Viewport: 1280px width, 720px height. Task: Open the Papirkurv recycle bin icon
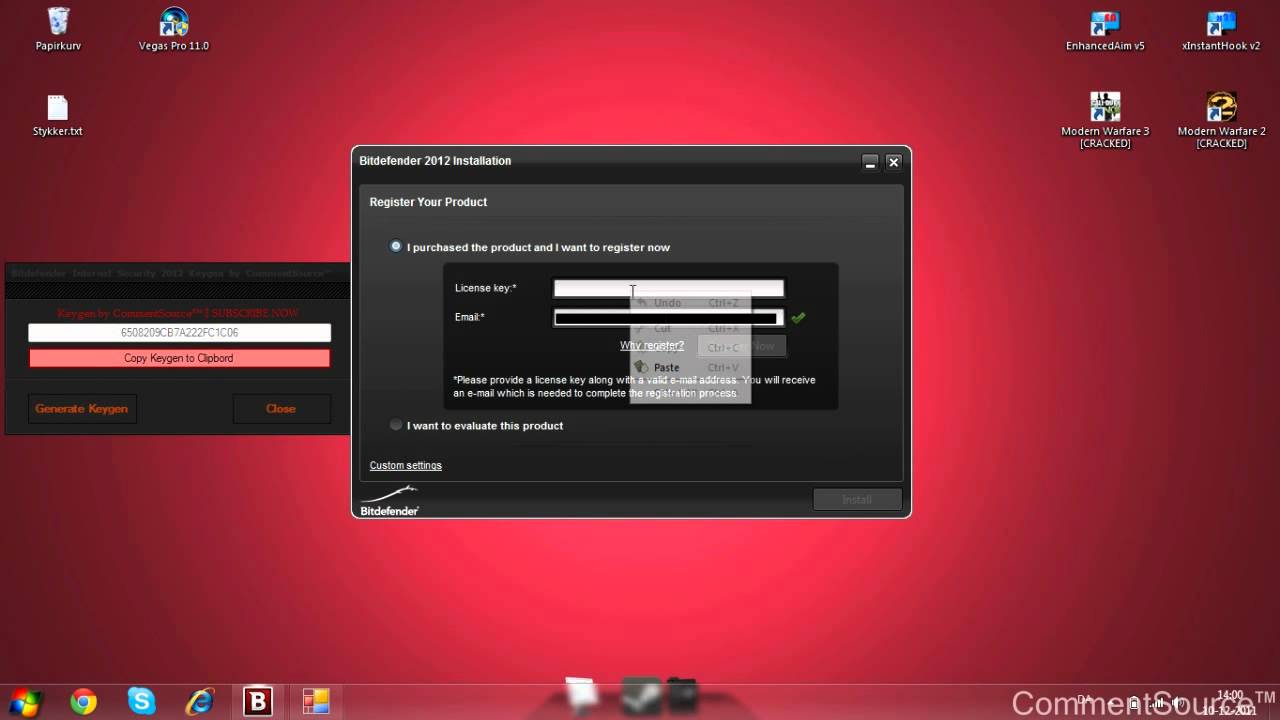coord(58,29)
